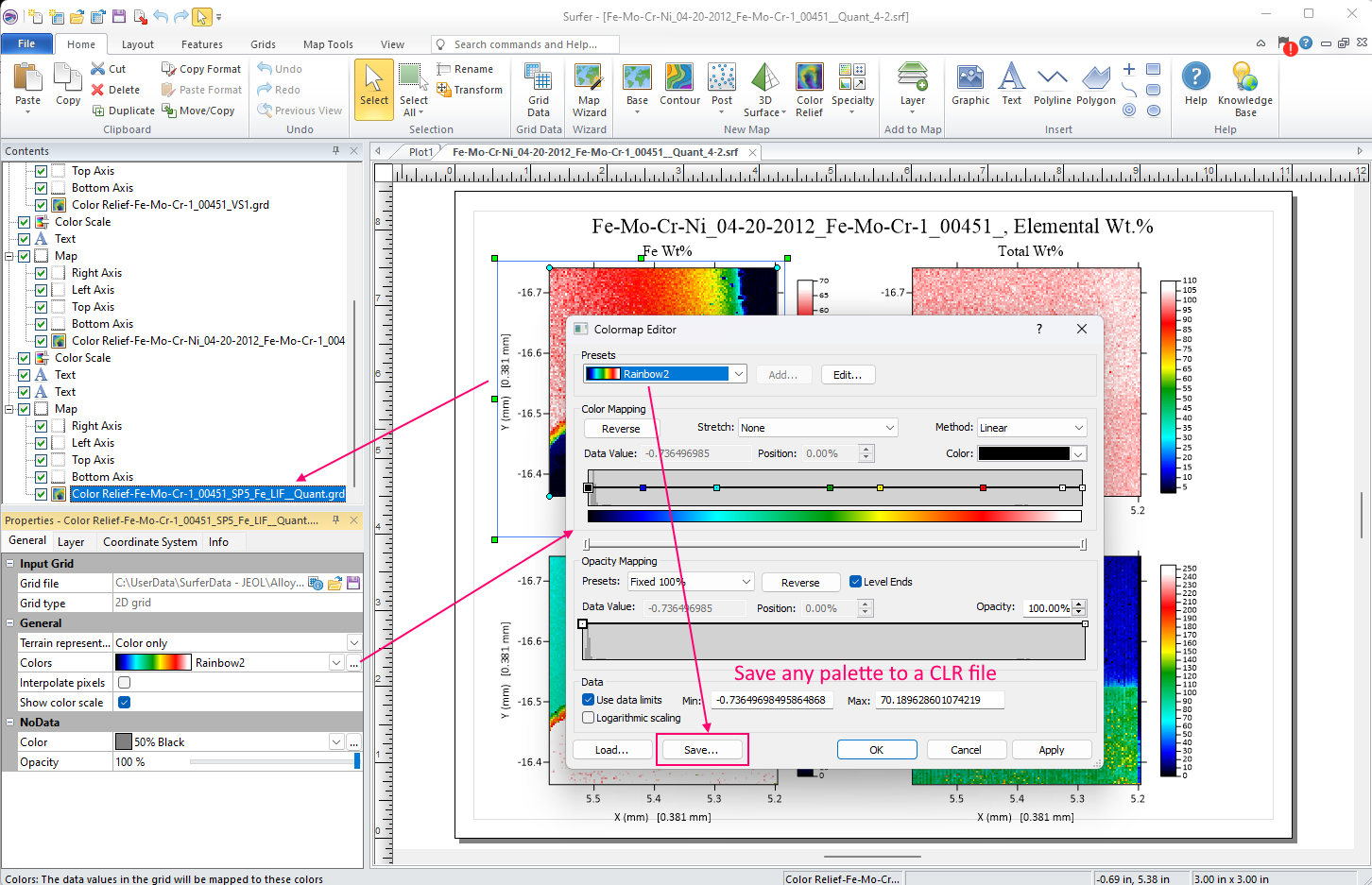Expand the Stretch dropdown set to None
This screenshot has height=885, width=1372.
tap(817, 428)
